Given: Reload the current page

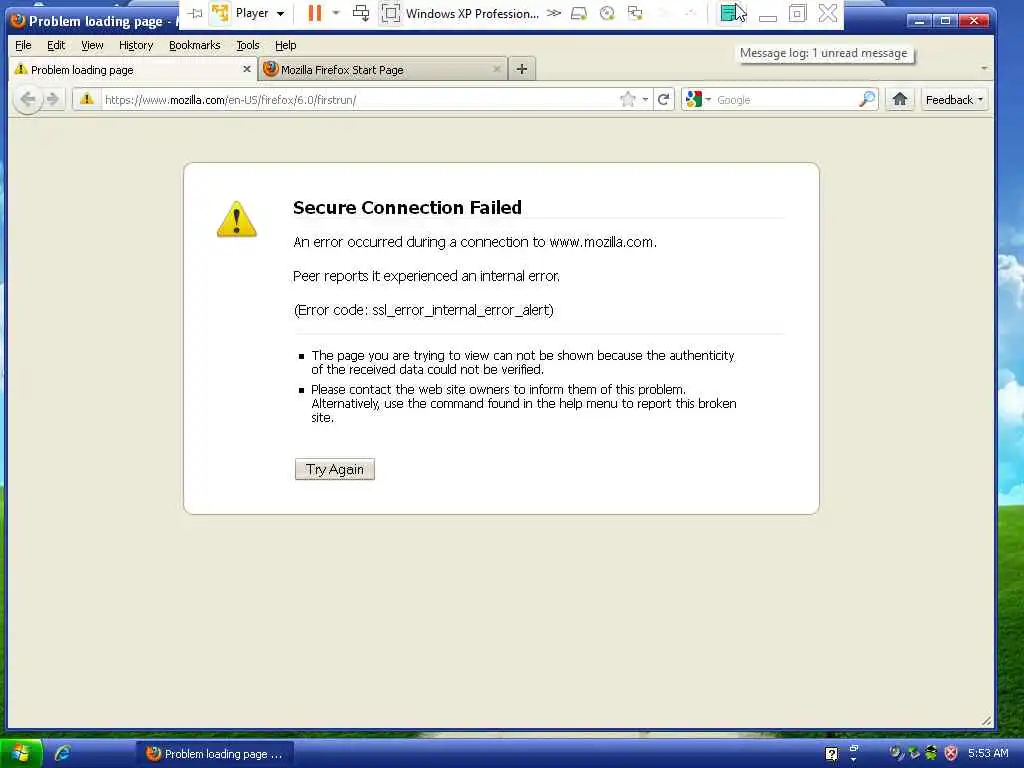Looking at the screenshot, I should click(664, 99).
